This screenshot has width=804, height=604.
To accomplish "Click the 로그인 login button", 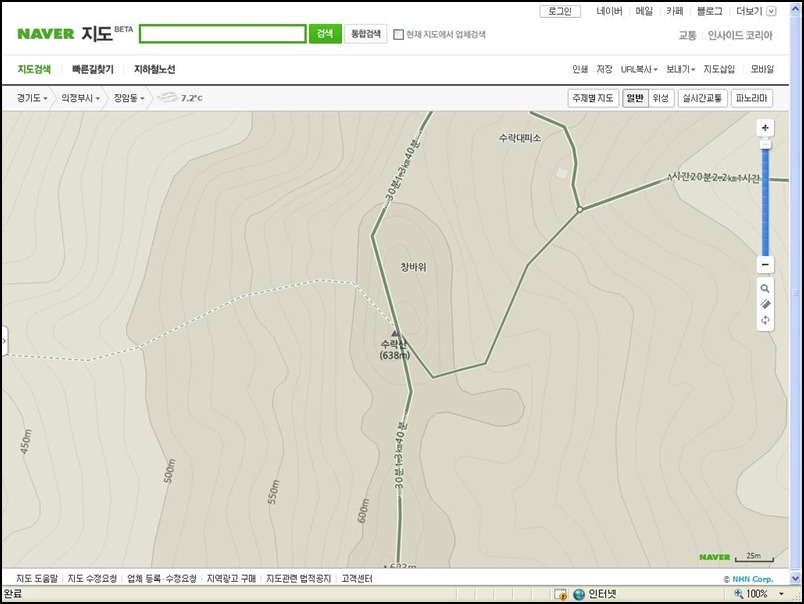I will 560,11.
